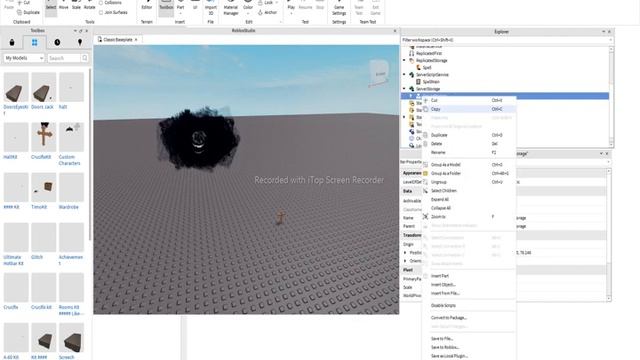Click the Play test button
This screenshot has height=360, width=640.
291,7
